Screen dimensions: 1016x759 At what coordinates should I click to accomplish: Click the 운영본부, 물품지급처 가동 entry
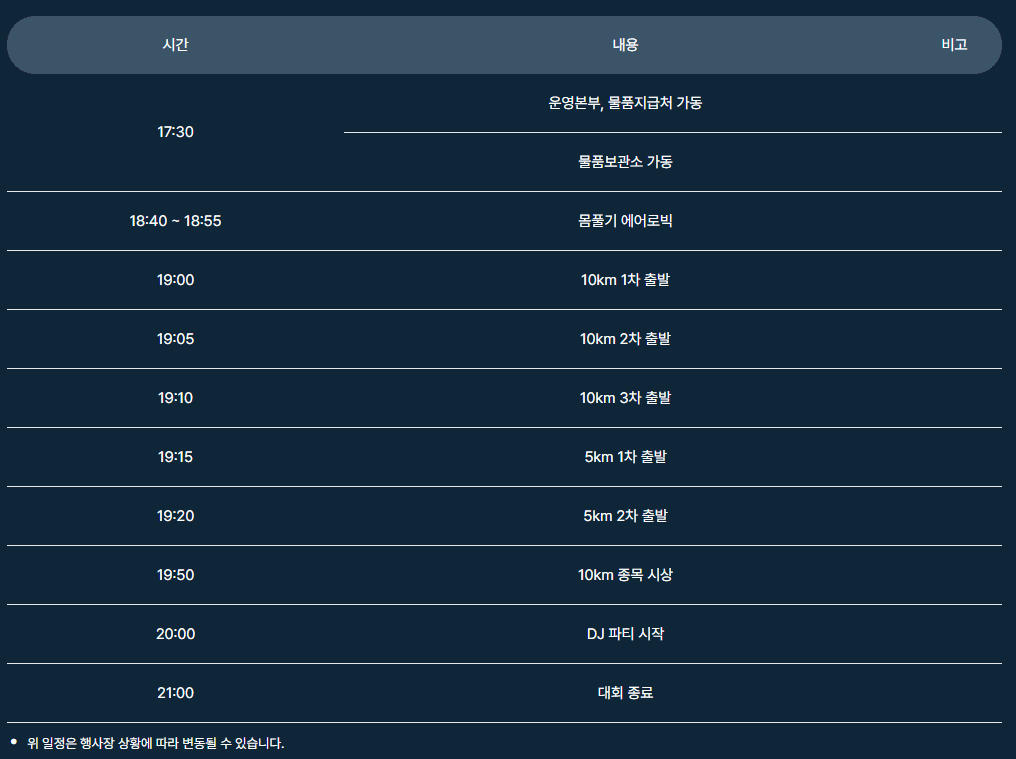tap(625, 103)
